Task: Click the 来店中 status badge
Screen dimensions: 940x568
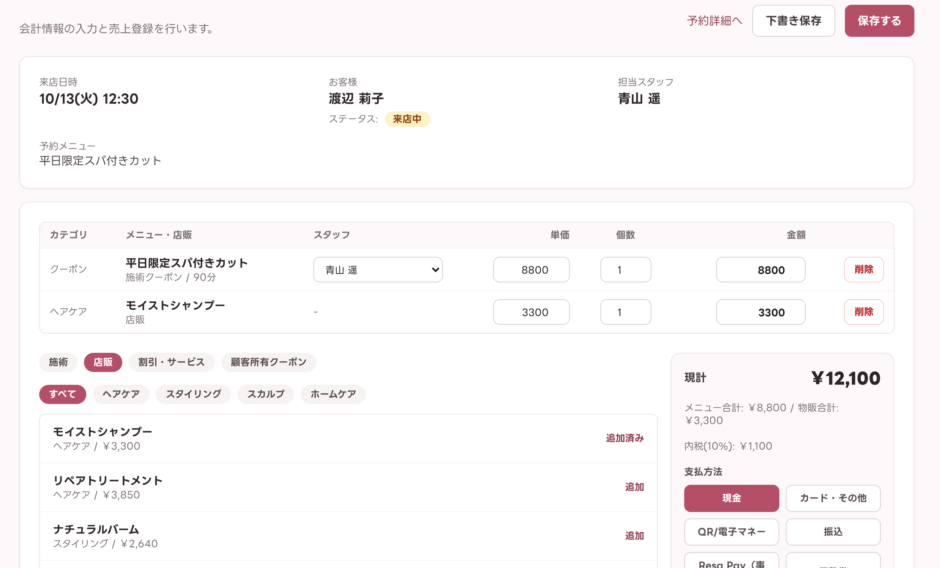Action: pyautogui.click(x=407, y=119)
